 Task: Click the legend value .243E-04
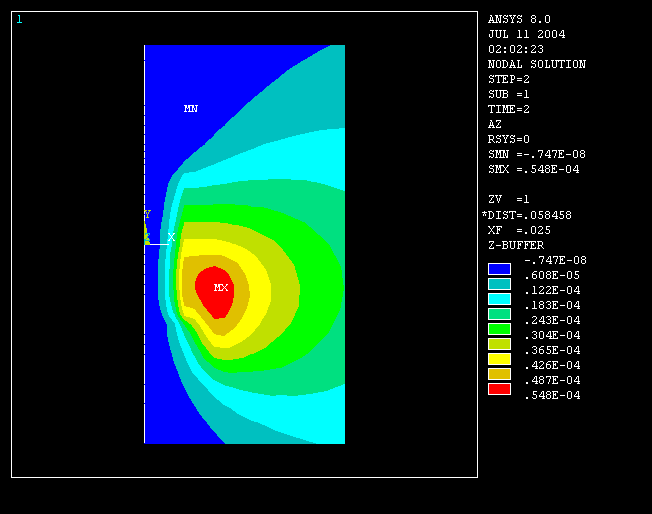click(x=552, y=320)
